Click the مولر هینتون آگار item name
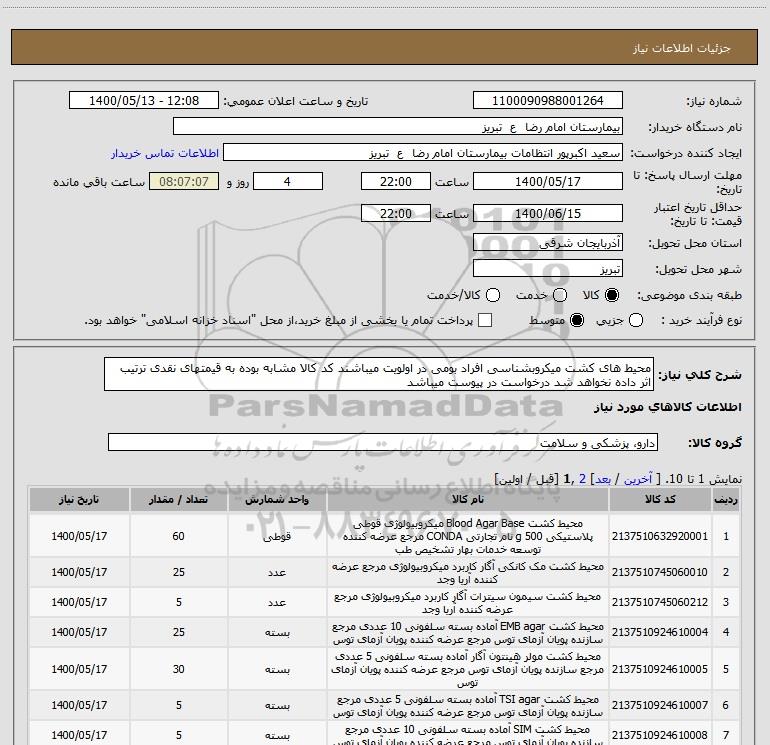The height and width of the screenshot is (745, 770). pyautogui.click(x=468, y=669)
